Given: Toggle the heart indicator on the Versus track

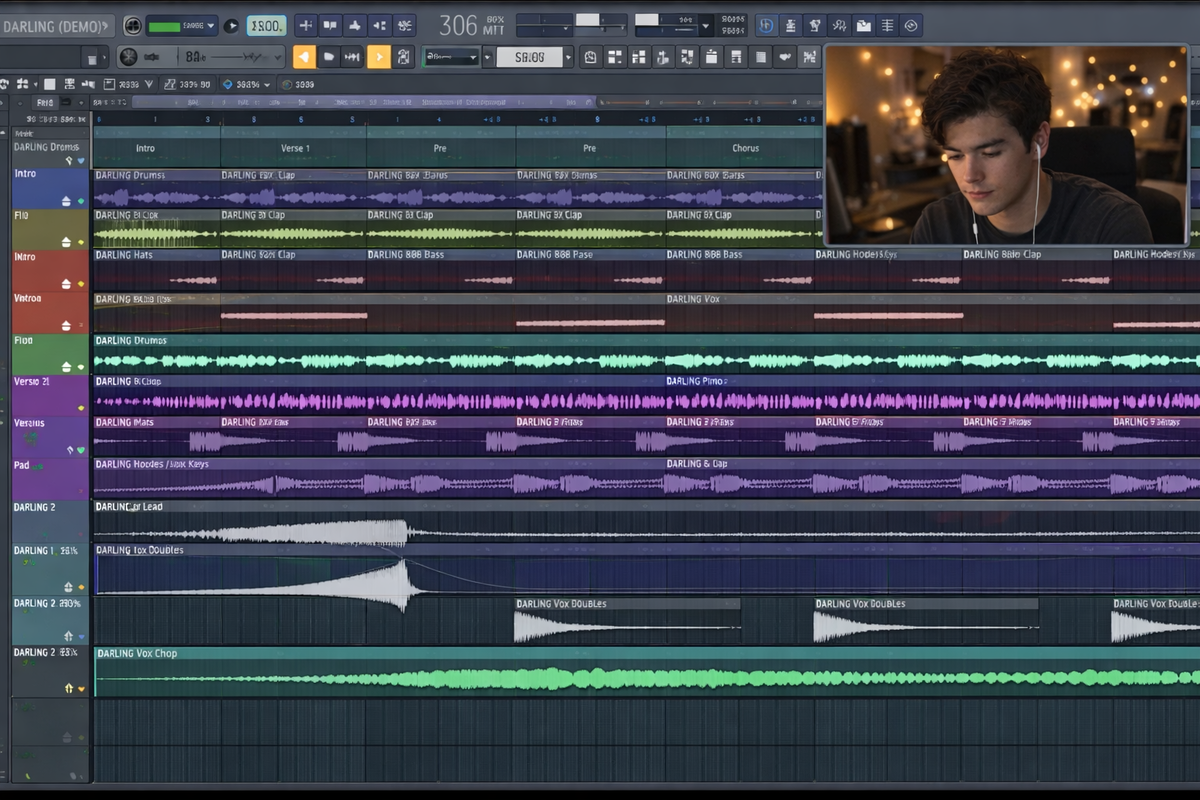Looking at the screenshot, I should click(80, 450).
